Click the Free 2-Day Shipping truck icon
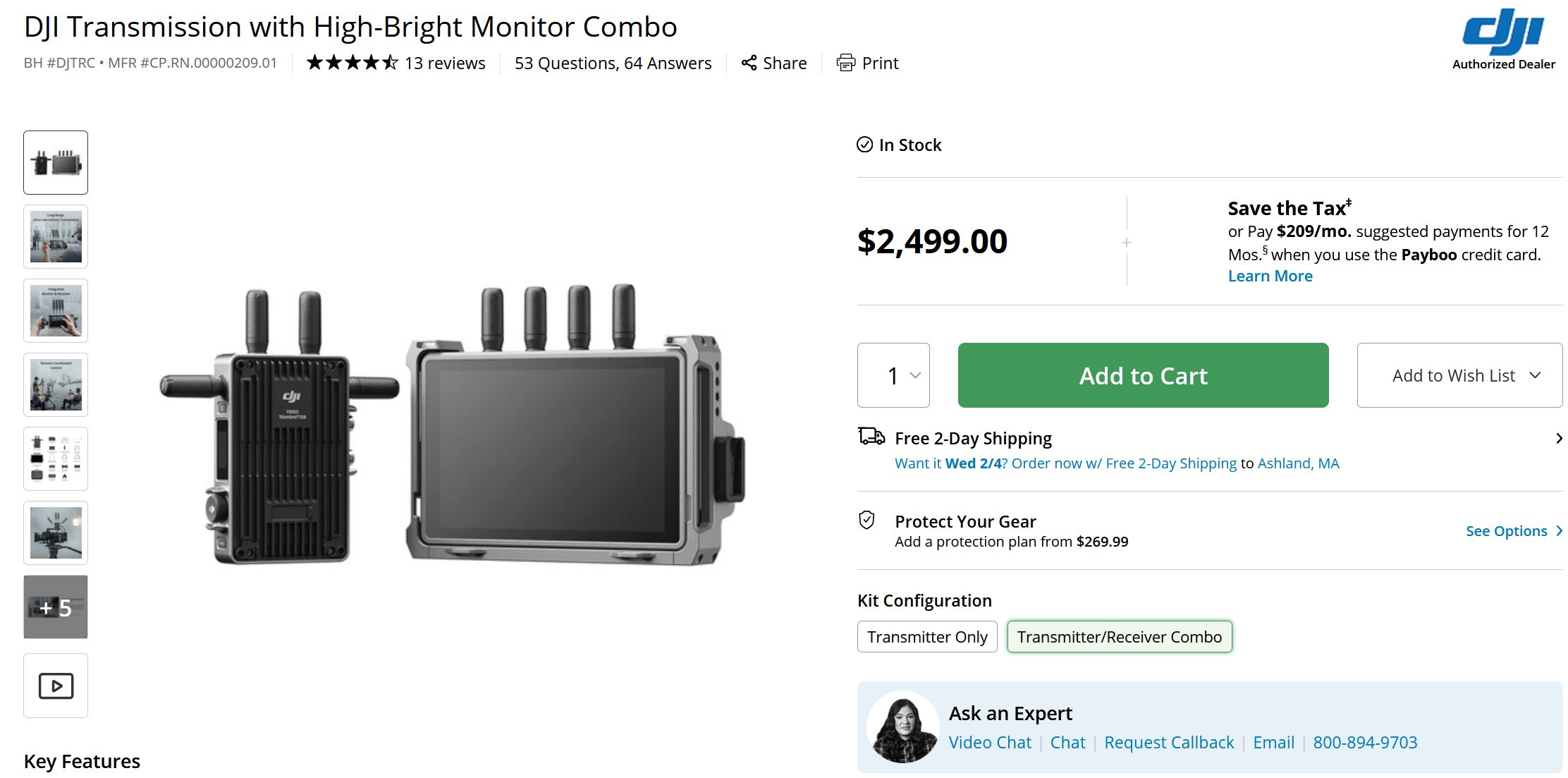 pyautogui.click(x=871, y=437)
